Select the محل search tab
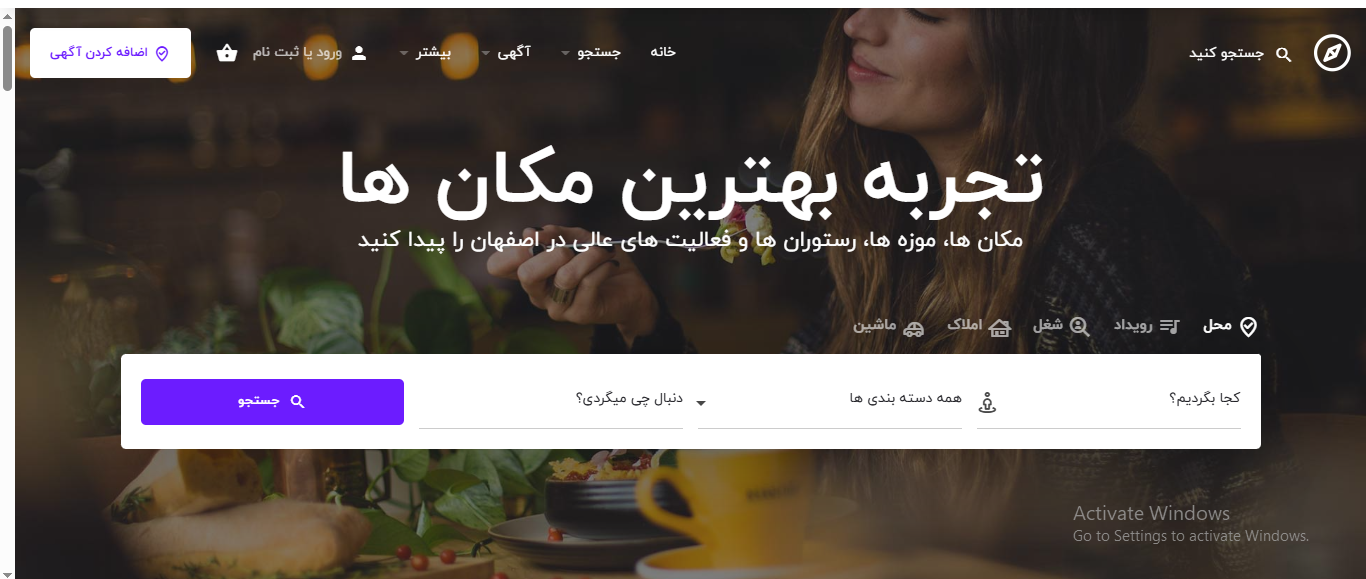This screenshot has height=579, width=1366. coord(1229,326)
